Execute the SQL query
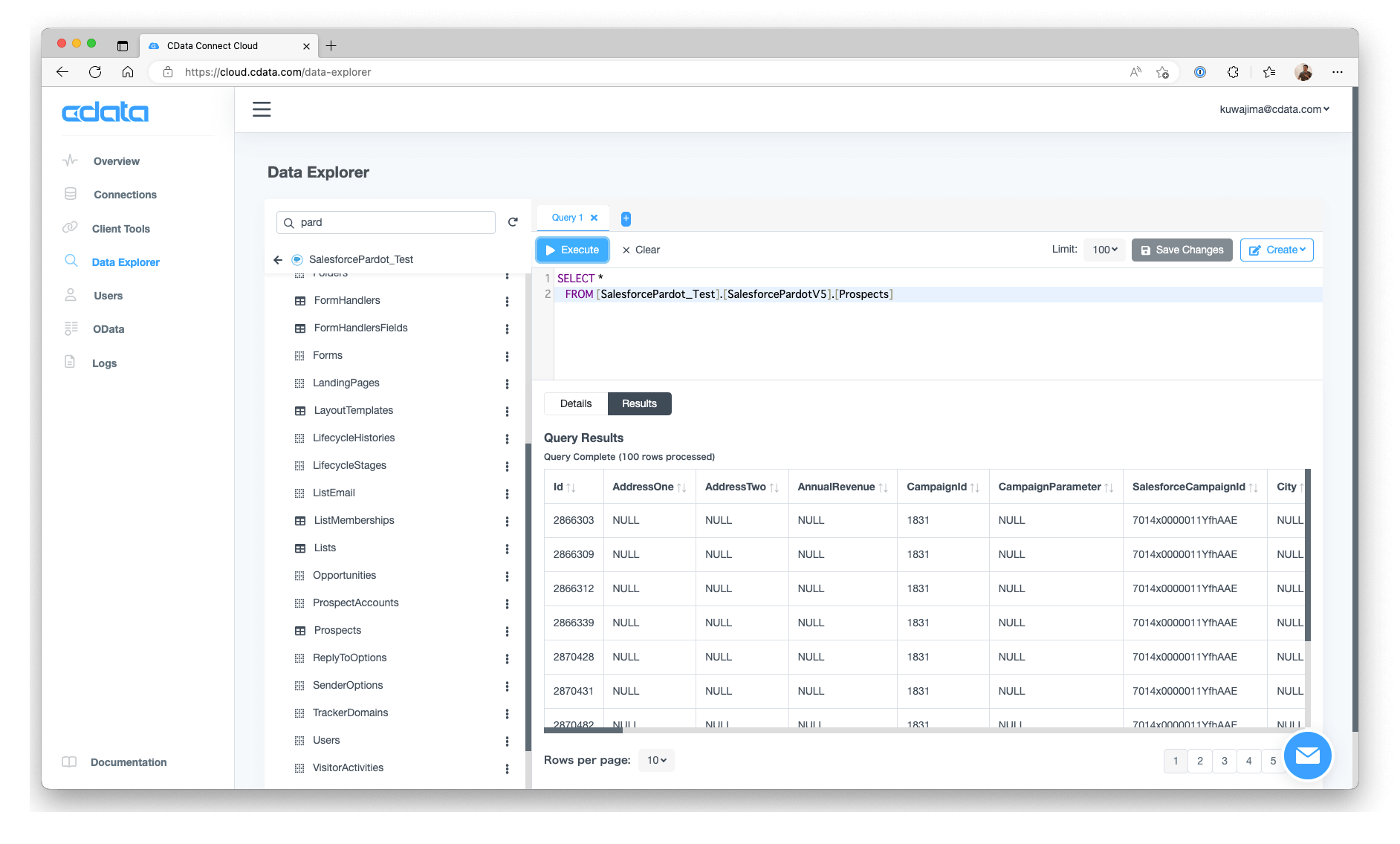 pyautogui.click(x=573, y=250)
